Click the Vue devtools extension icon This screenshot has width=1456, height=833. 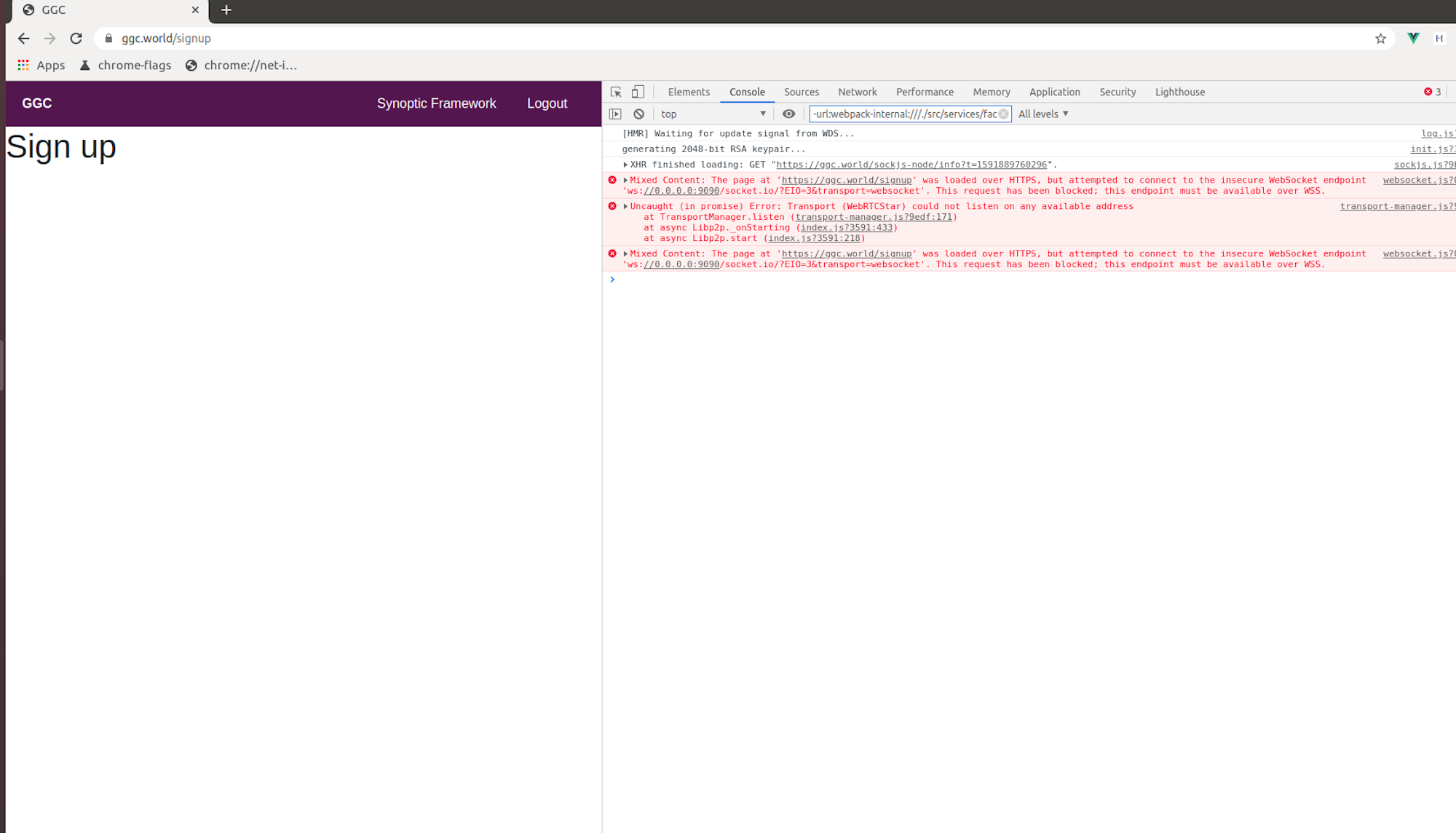(x=1413, y=39)
